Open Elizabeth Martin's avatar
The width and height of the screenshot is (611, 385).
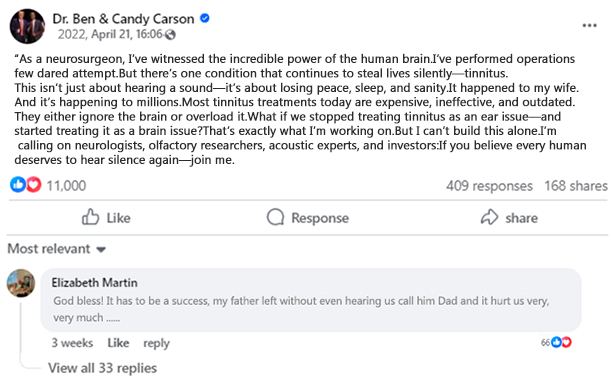tap(21, 283)
